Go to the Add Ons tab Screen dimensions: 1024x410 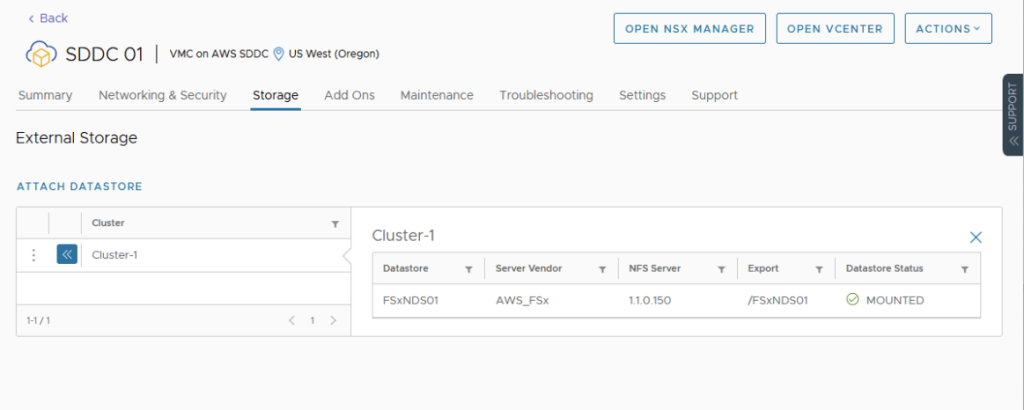tap(349, 95)
